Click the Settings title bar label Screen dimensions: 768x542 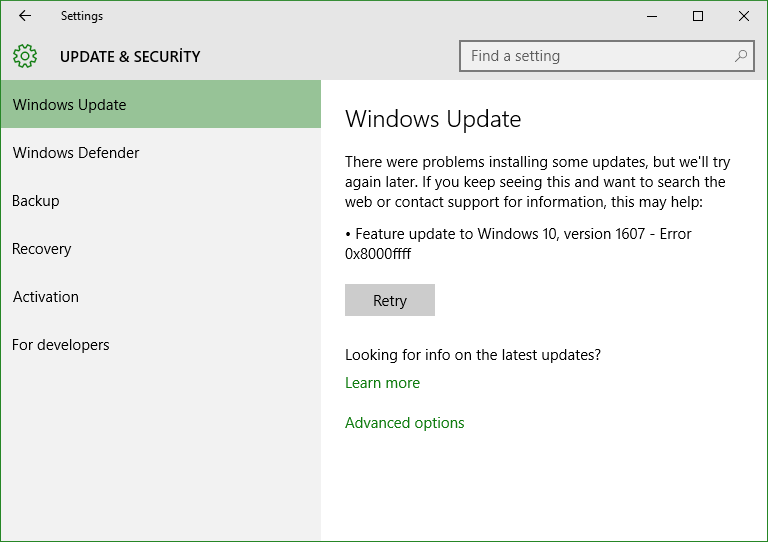pyautogui.click(x=81, y=16)
